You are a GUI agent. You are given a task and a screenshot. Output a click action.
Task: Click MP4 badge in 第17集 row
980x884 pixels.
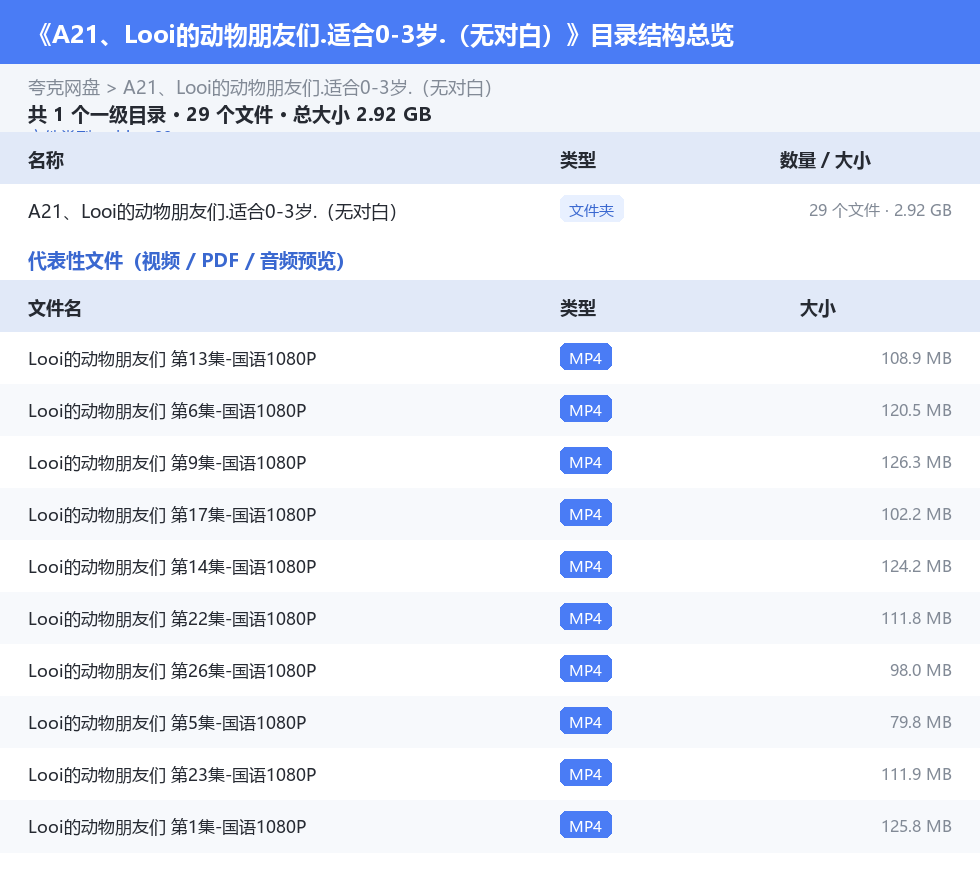pos(586,513)
